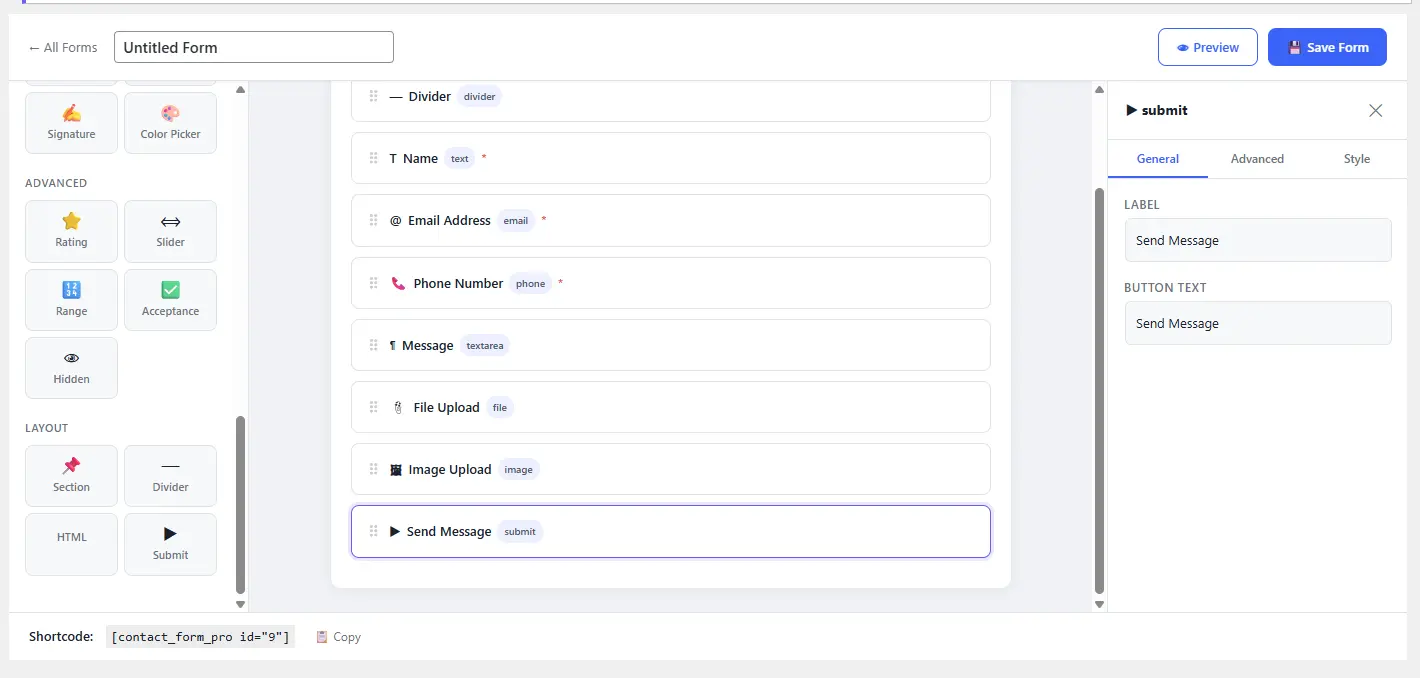Click the 'file' type badge

point(500,407)
